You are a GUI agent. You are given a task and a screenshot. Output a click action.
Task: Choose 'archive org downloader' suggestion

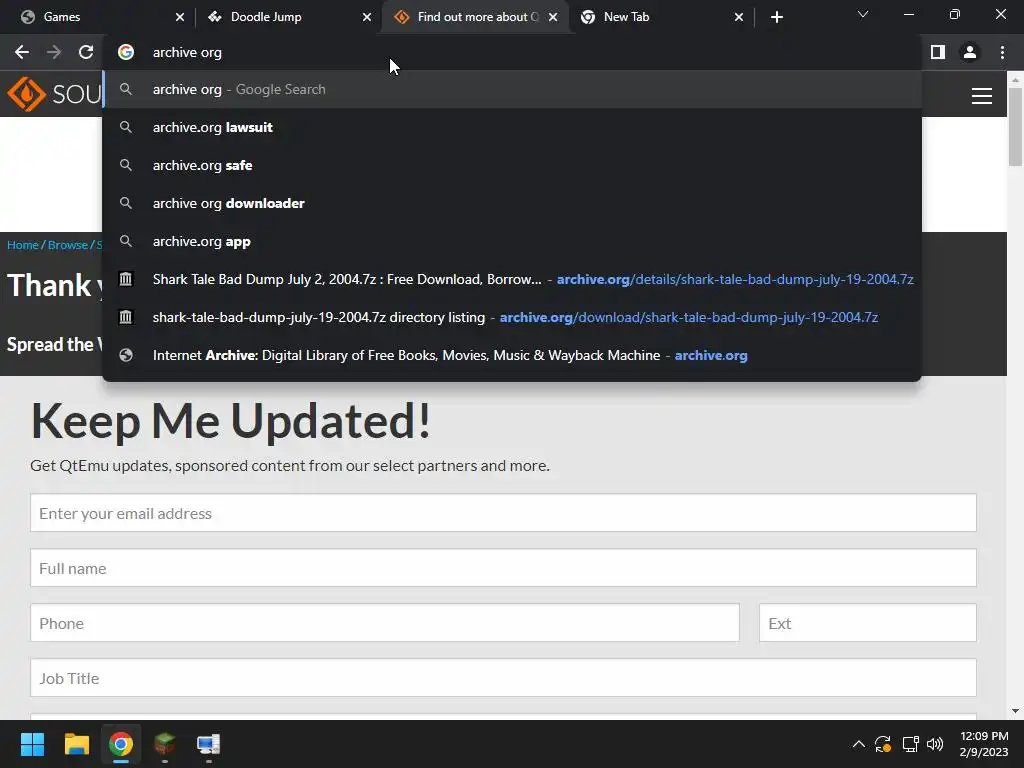(x=512, y=203)
